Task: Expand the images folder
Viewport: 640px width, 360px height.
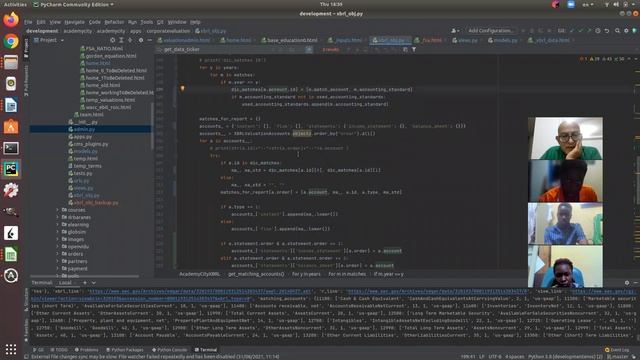Action: pyautogui.click(x=57, y=239)
